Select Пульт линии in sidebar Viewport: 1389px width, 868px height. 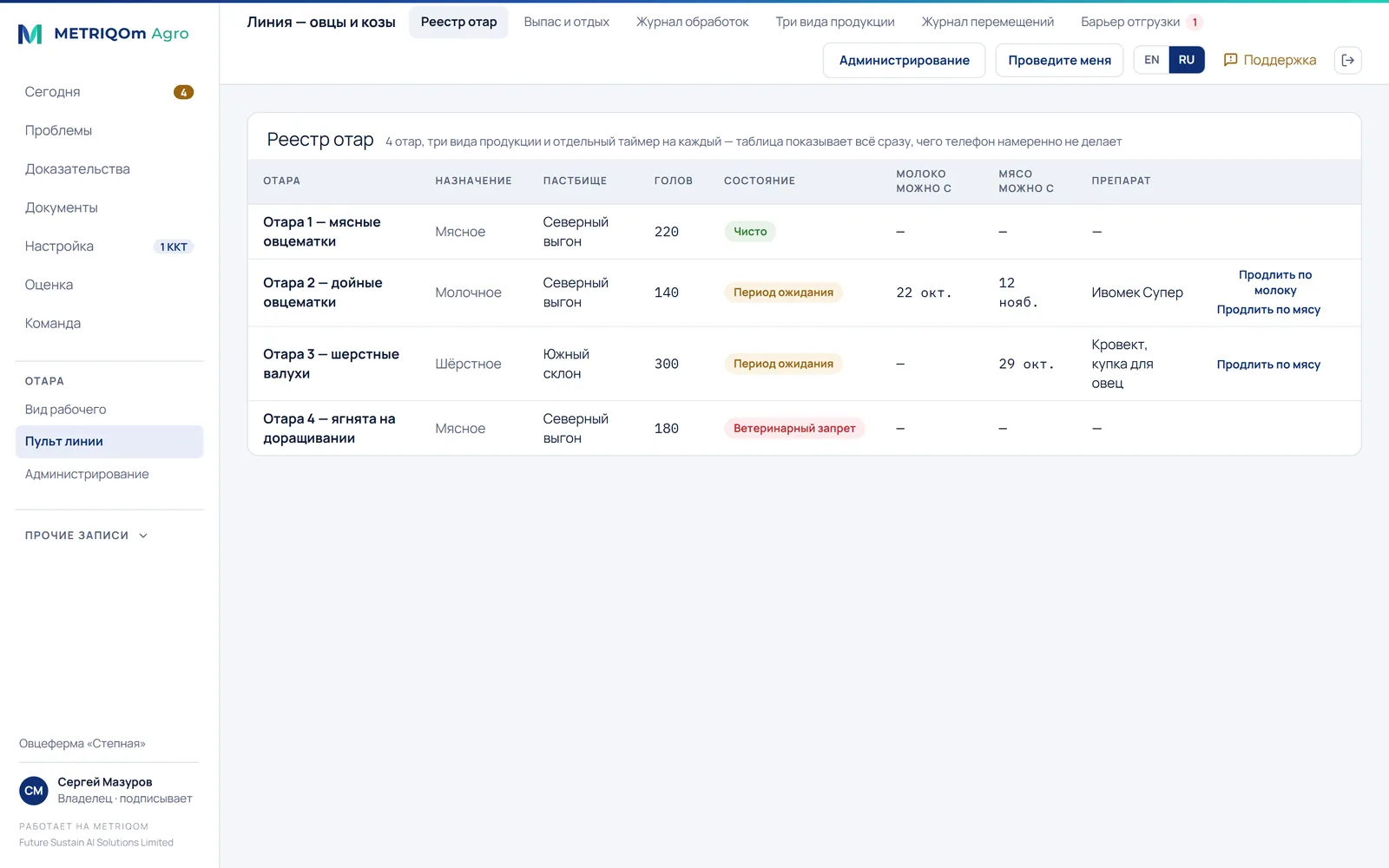(109, 442)
